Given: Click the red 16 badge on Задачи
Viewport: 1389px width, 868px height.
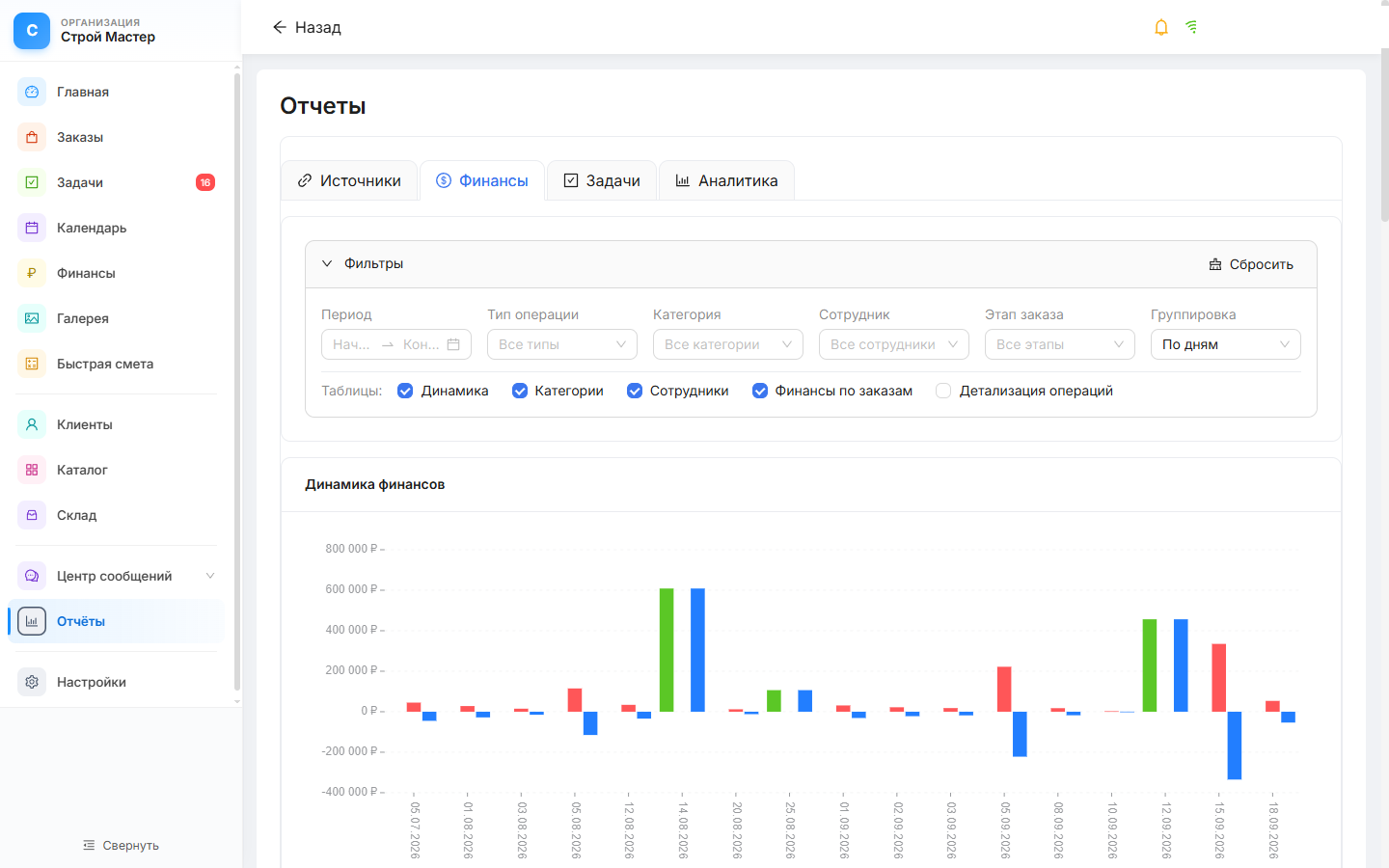Looking at the screenshot, I should point(205,182).
